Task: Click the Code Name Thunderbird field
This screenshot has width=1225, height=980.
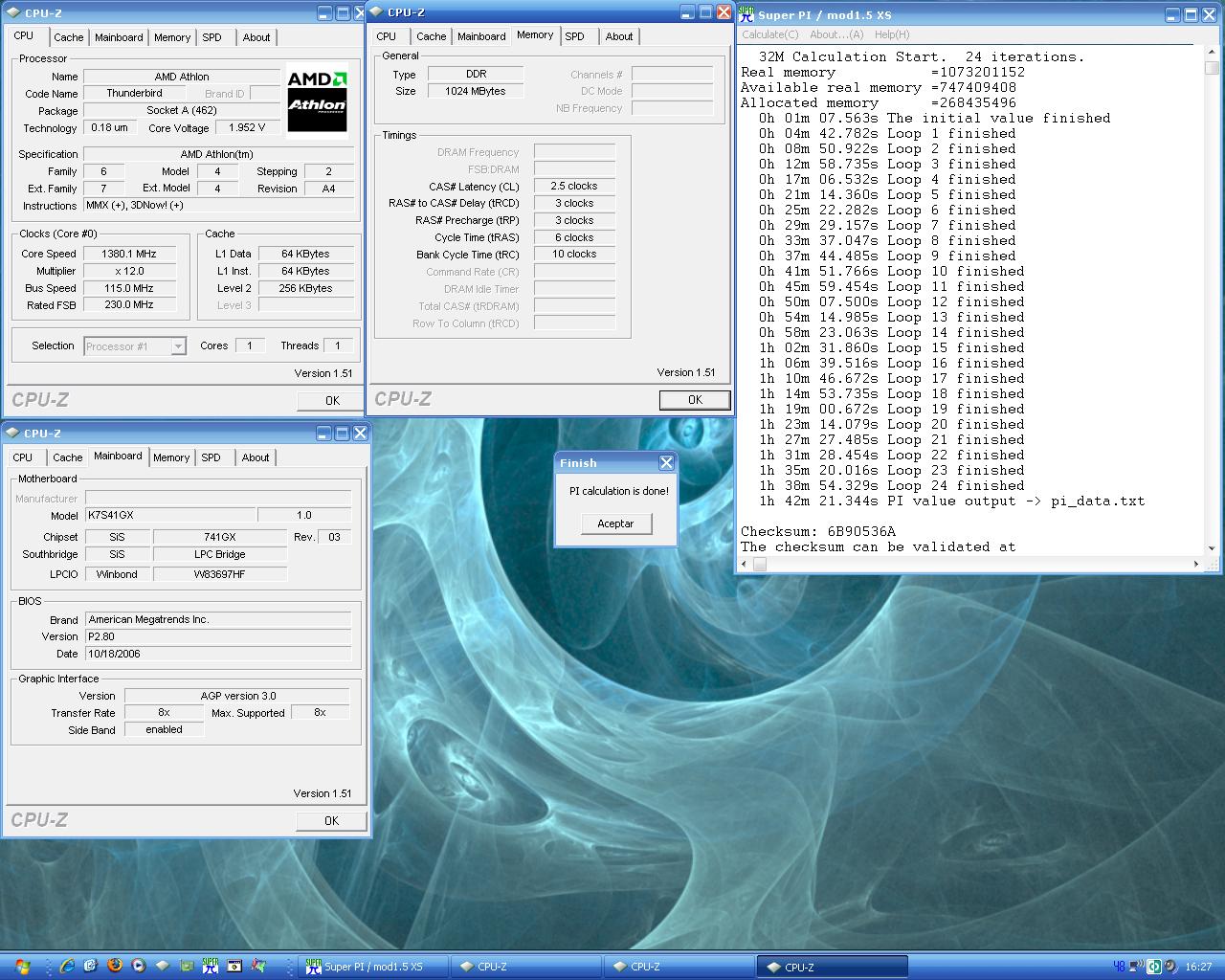Action: click(x=134, y=93)
